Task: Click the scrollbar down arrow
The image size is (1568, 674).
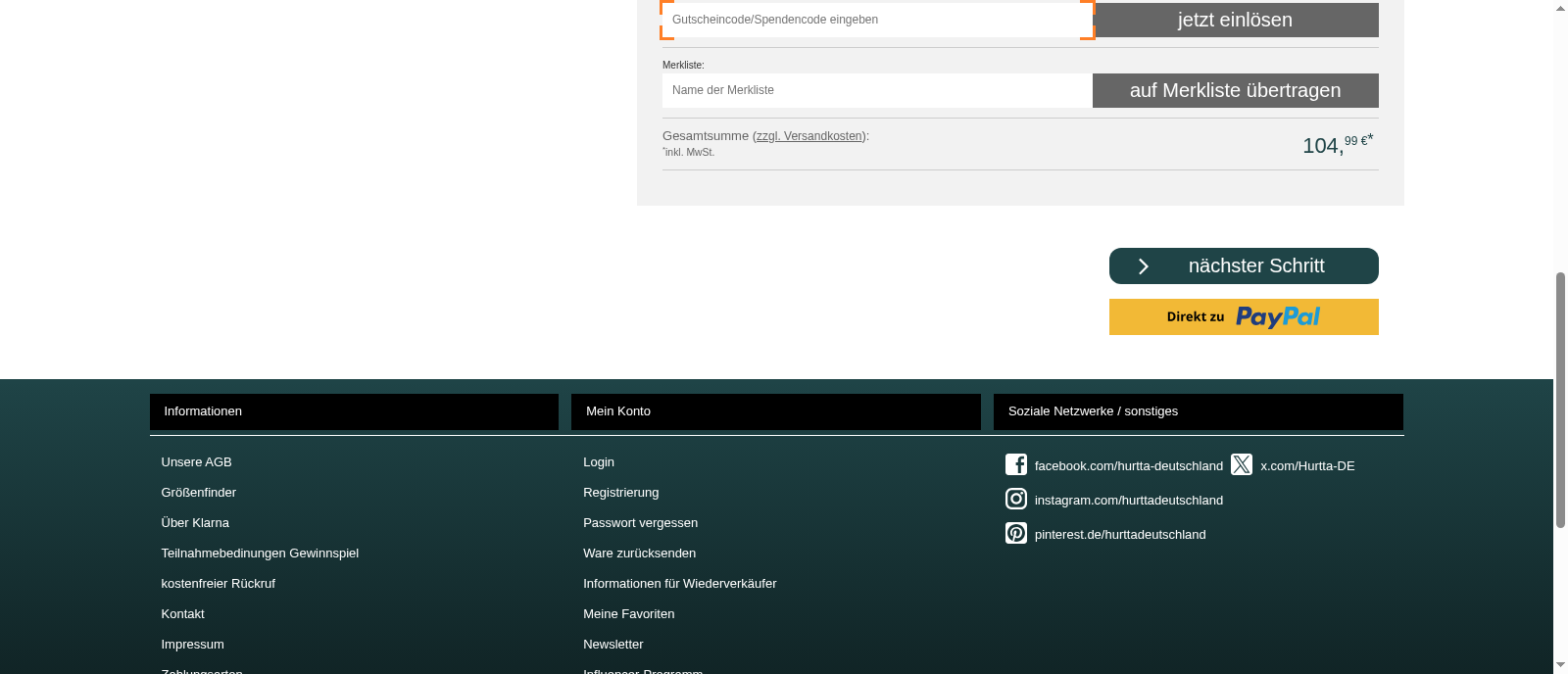Action: coord(1560,667)
